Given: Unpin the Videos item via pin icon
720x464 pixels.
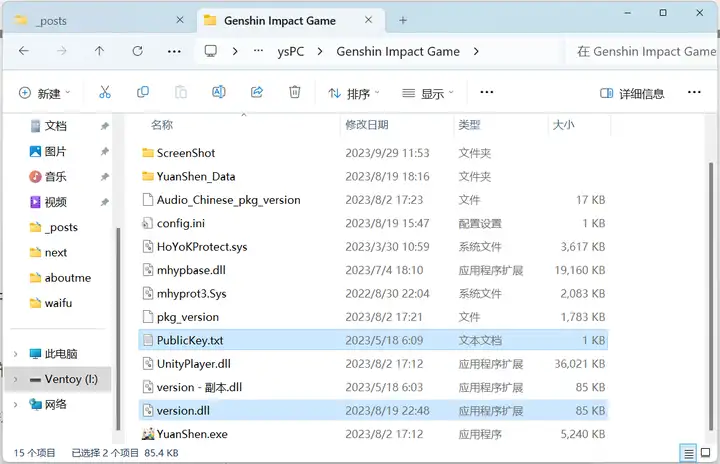Looking at the screenshot, I should point(105,202).
